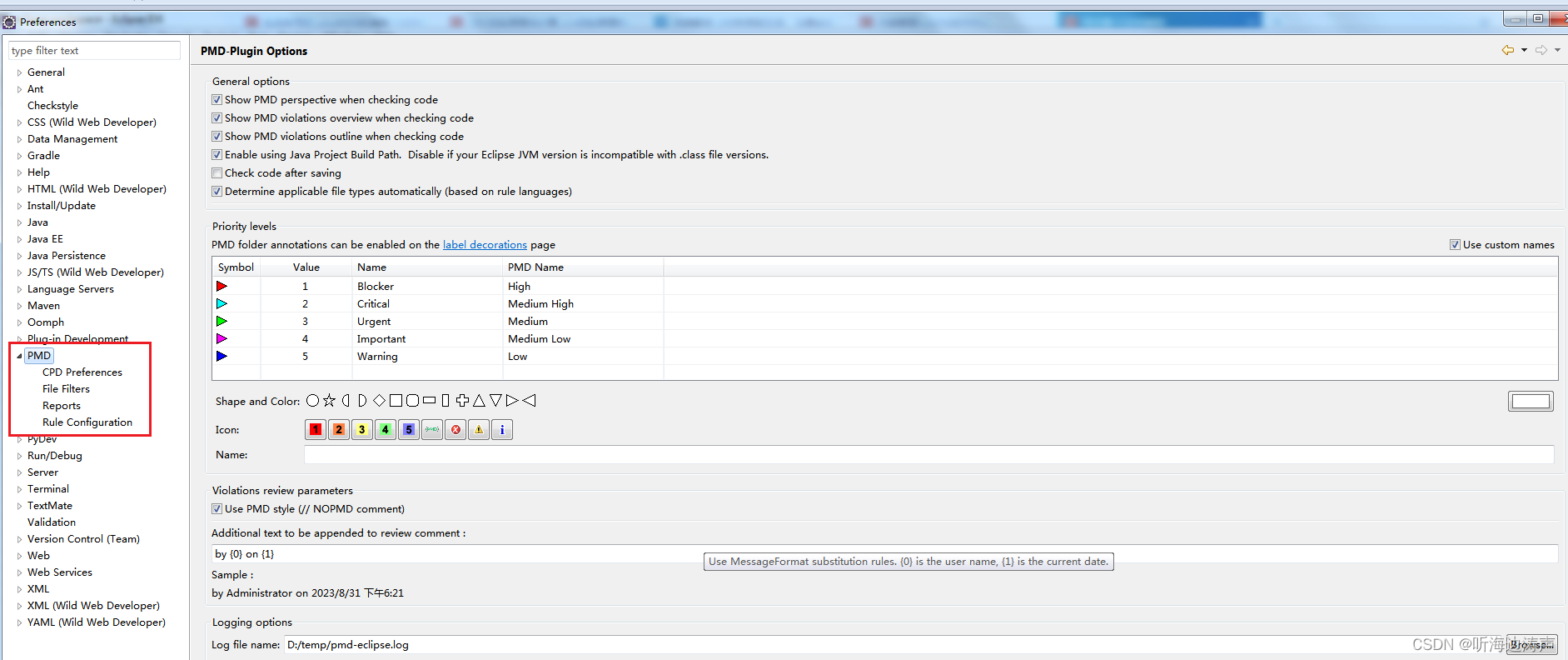Choose the diamond shape
Viewport: 1568px width, 660px height.
[x=379, y=401]
